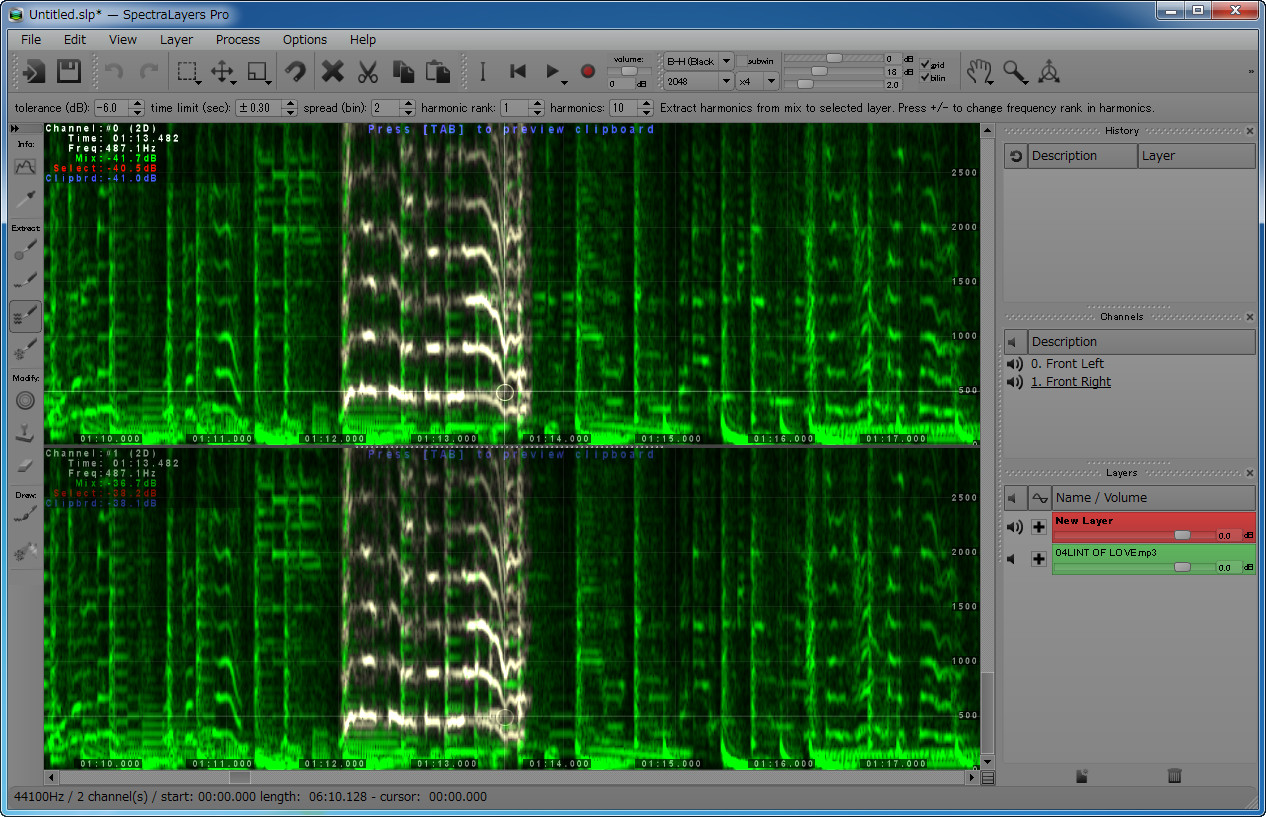Select the move tool with four arrows
The height and width of the screenshot is (817, 1266).
coord(222,72)
